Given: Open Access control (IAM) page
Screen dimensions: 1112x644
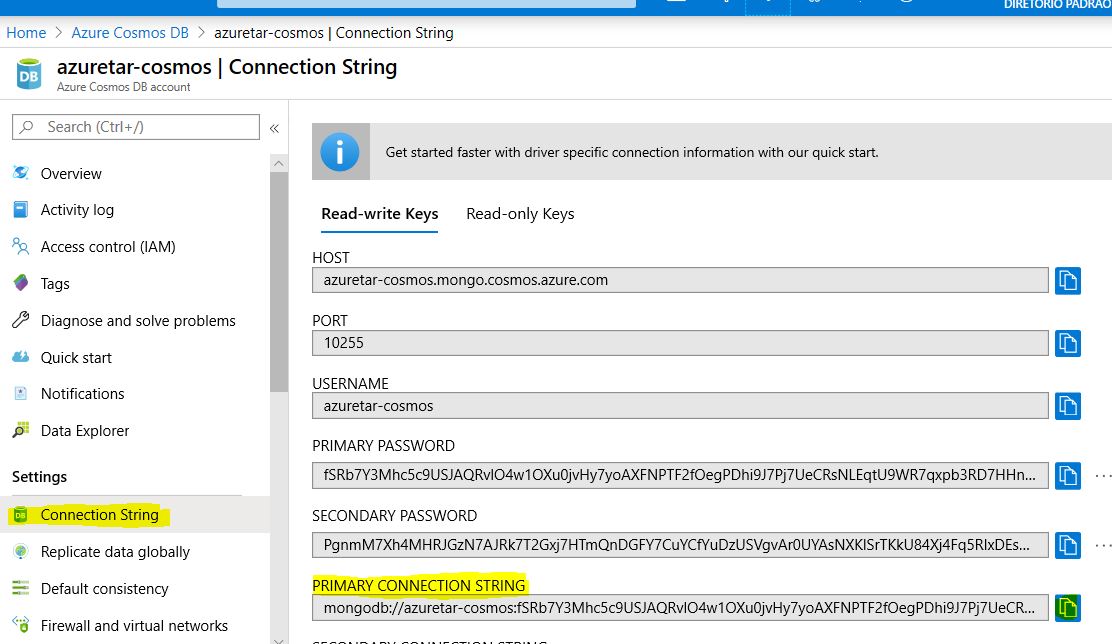Looking at the screenshot, I should pyautogui.click(x=108, y=247).
